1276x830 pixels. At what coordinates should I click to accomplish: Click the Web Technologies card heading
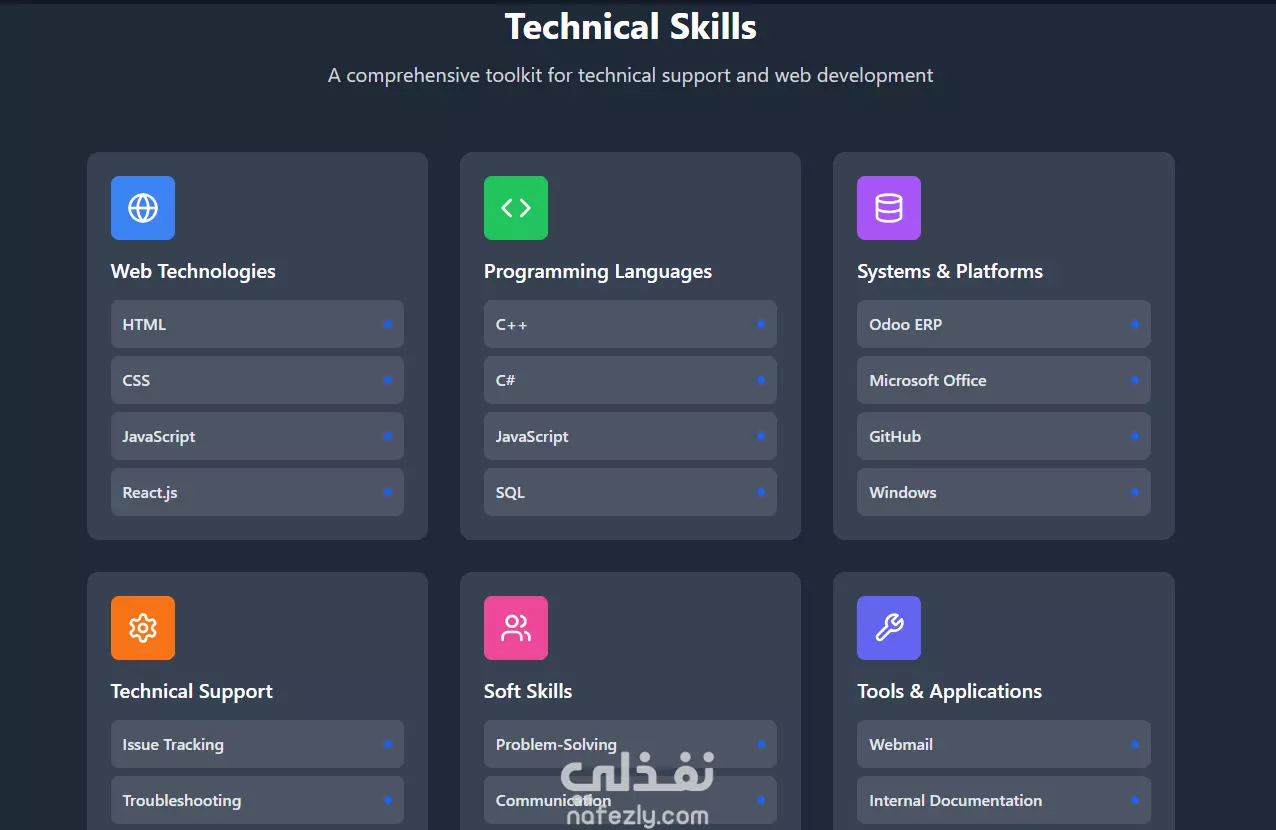(x=193, y=271)
